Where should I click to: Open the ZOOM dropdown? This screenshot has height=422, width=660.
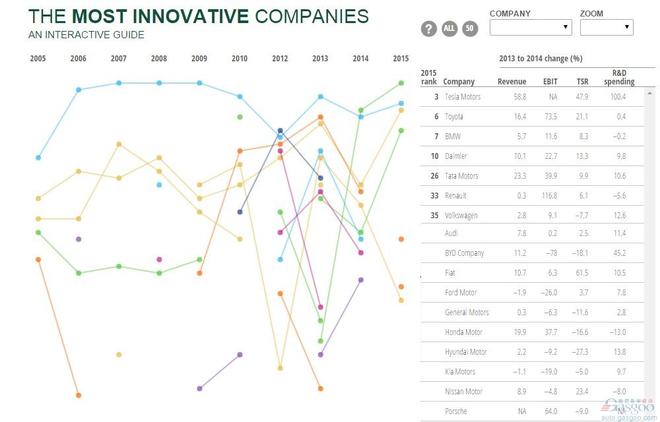pos(606,28)
